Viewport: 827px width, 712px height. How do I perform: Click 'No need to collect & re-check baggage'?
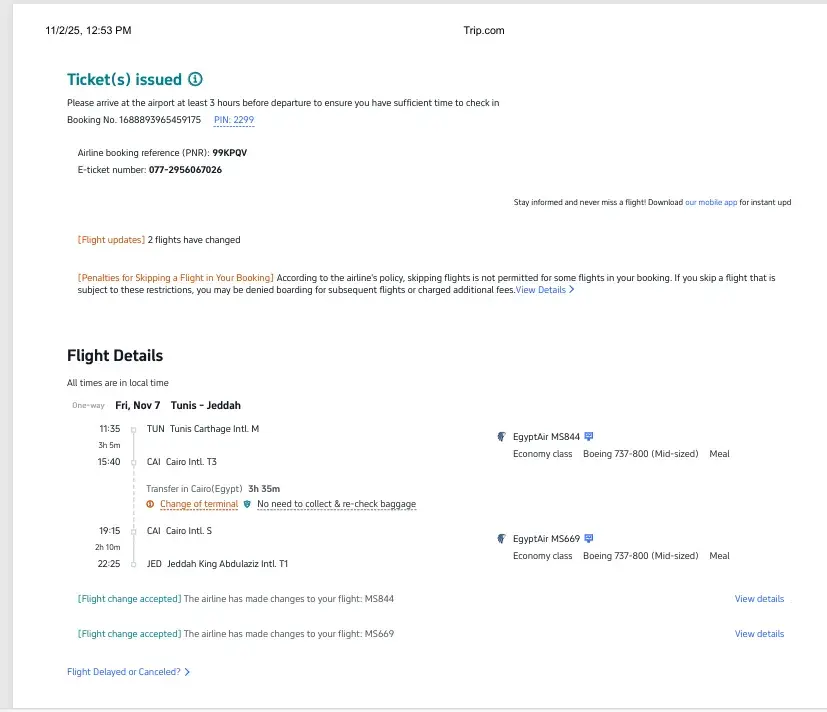336,504
